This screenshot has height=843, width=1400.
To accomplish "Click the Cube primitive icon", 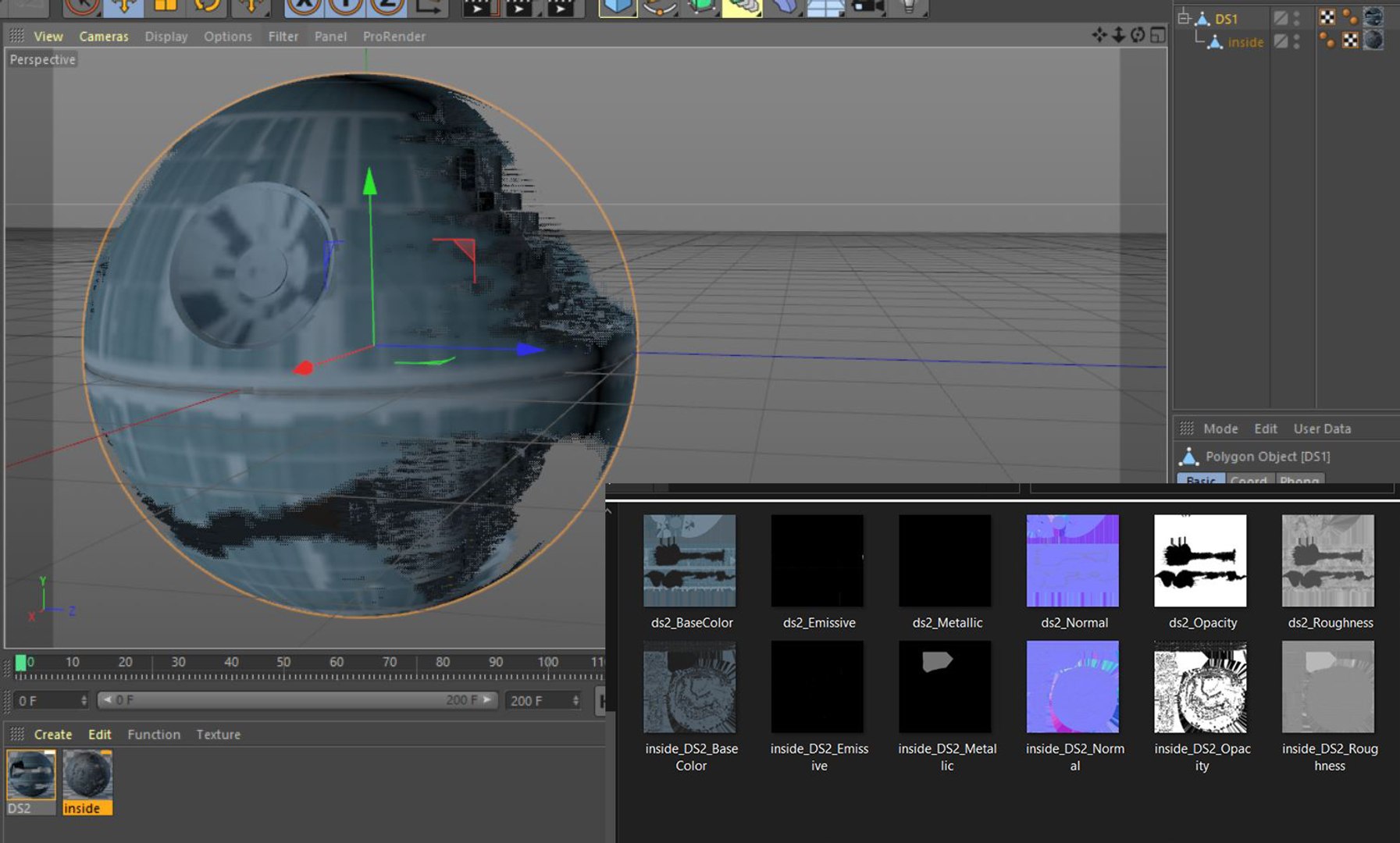I will 617,7.
